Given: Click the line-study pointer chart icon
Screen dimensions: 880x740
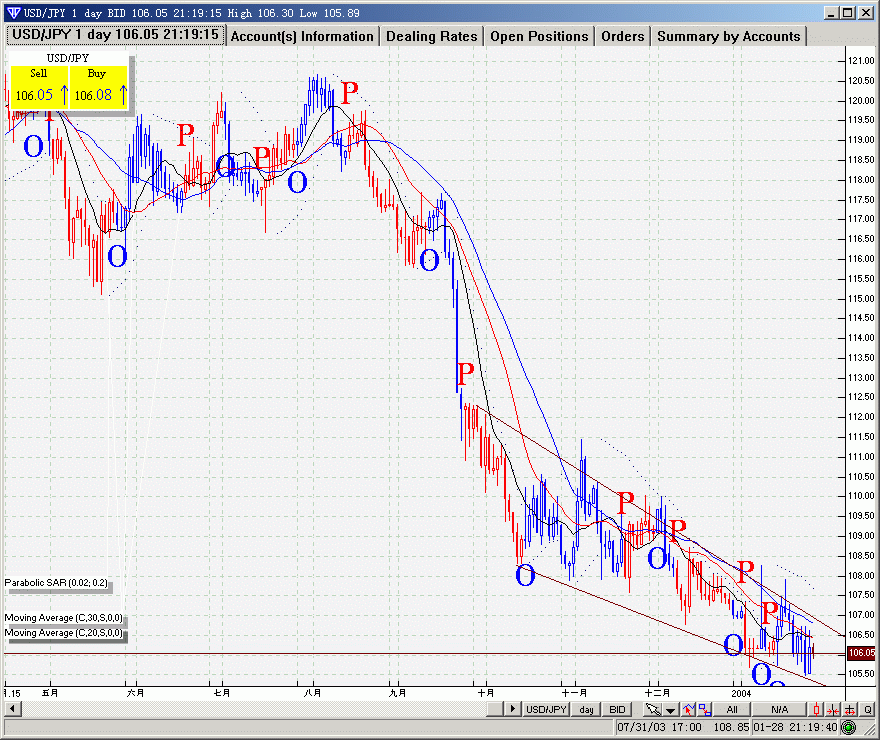Looking at the screenshot, I should (x=689, y=709).
